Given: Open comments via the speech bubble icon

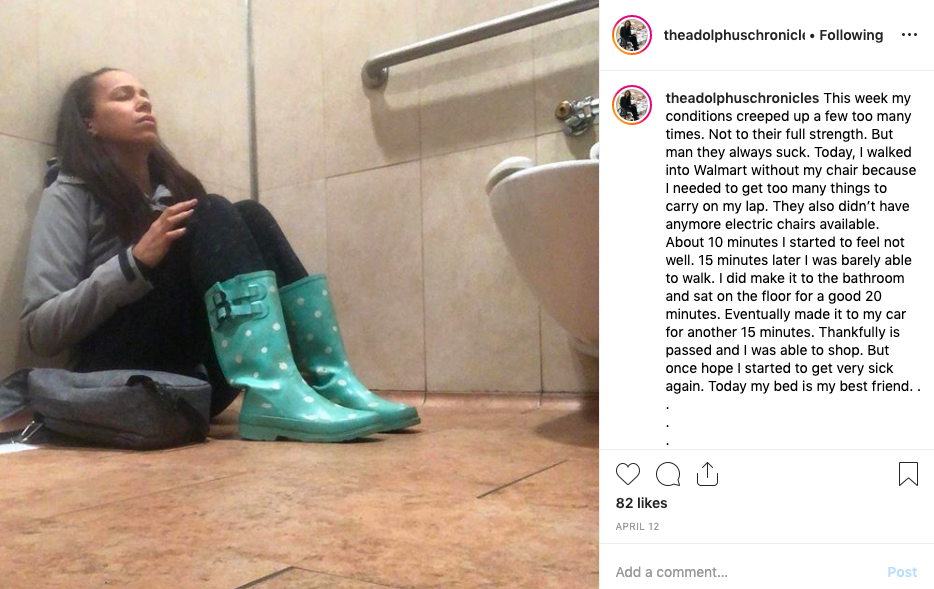Looking at the screenshot, I should click(668, 474).
